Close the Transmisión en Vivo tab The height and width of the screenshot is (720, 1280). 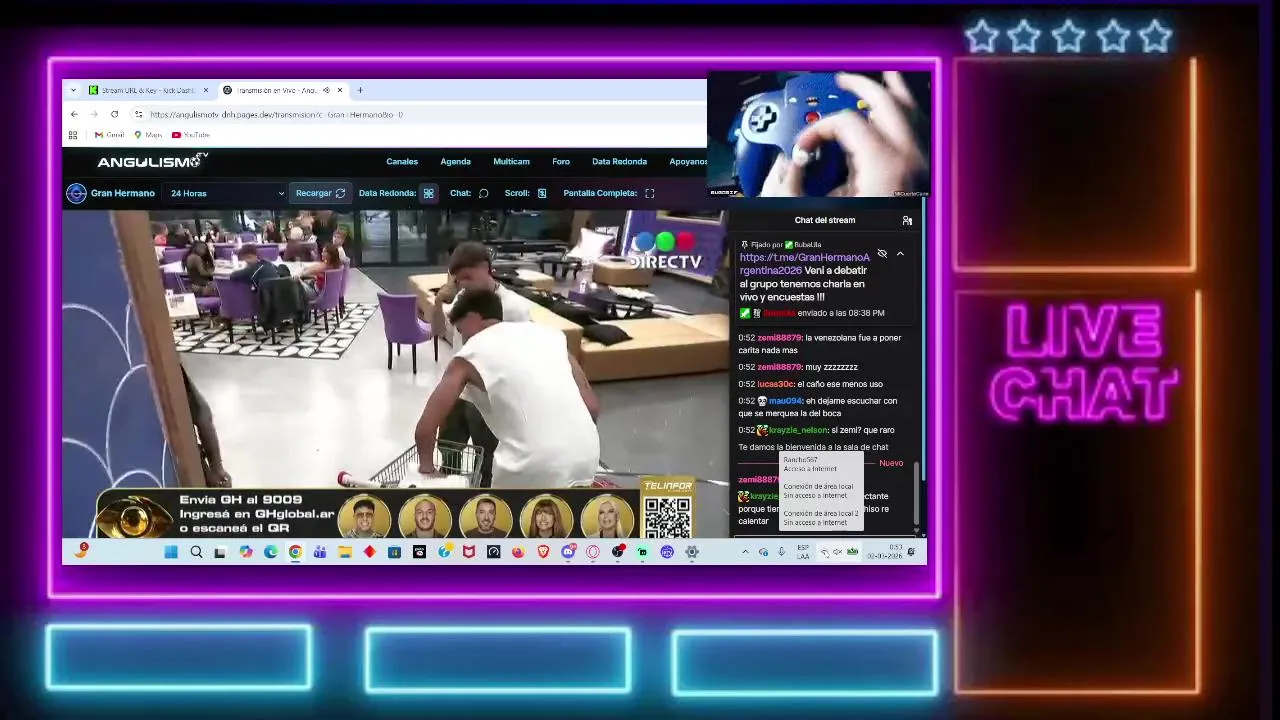(x=340, y=90)
